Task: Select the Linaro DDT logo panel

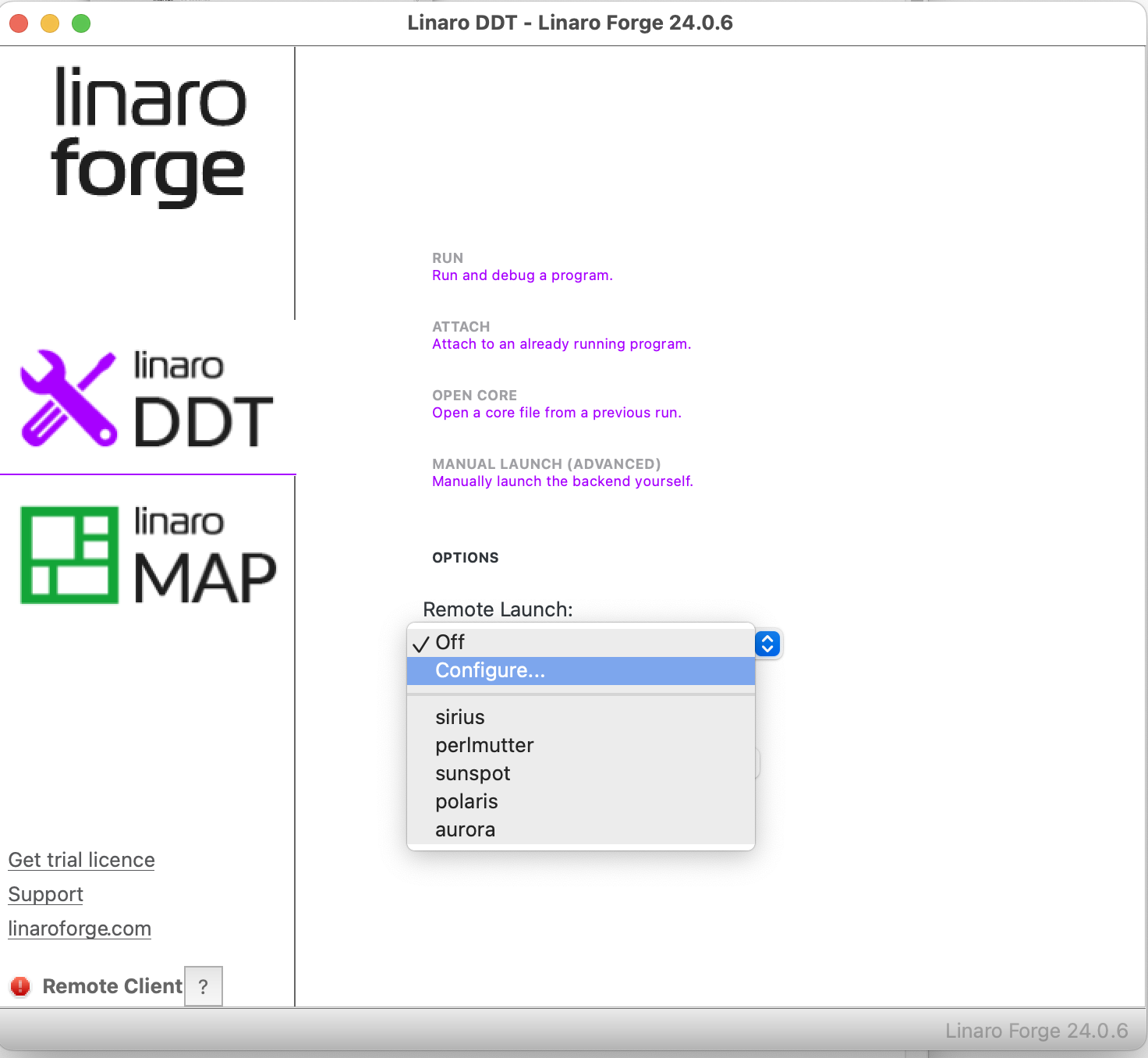Action: point(147,398)
